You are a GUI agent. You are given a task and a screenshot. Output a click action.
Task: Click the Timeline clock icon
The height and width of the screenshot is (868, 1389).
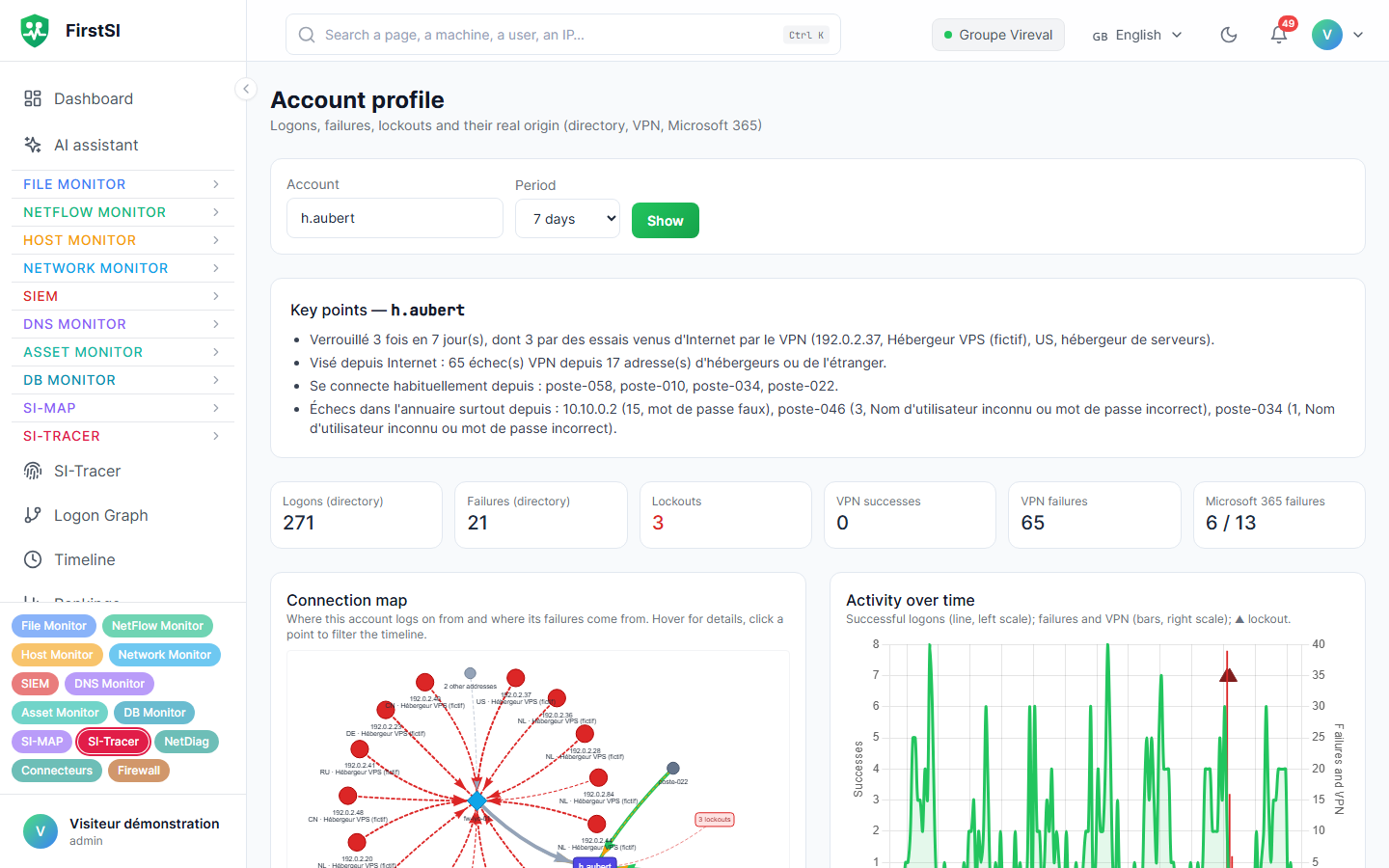(x=33, y=559)
